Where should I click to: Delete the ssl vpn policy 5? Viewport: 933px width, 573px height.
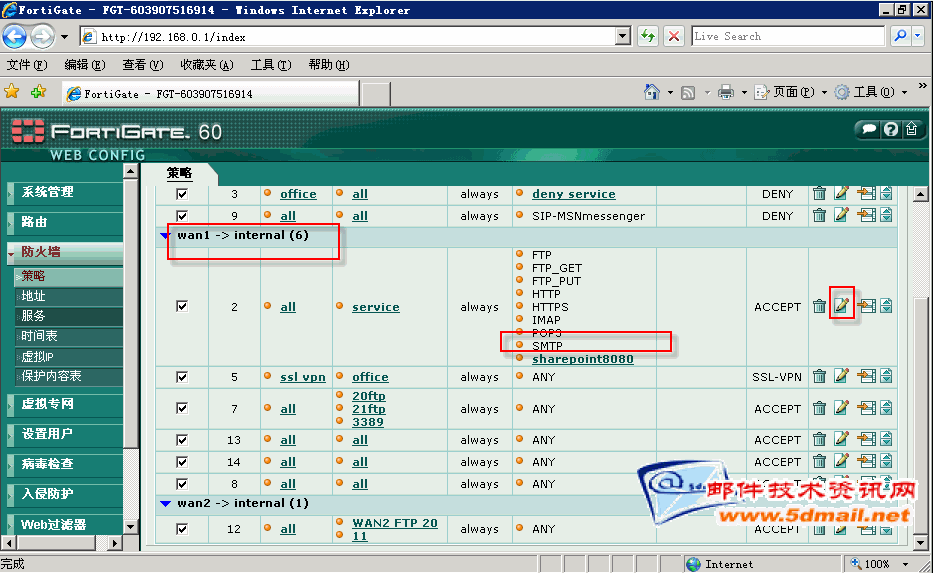point(819,377)
